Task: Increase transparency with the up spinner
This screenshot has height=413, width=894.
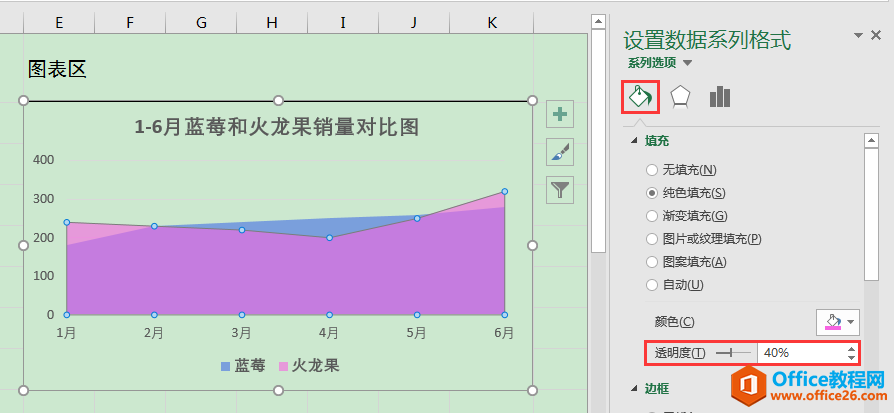Action: (852, 349)
